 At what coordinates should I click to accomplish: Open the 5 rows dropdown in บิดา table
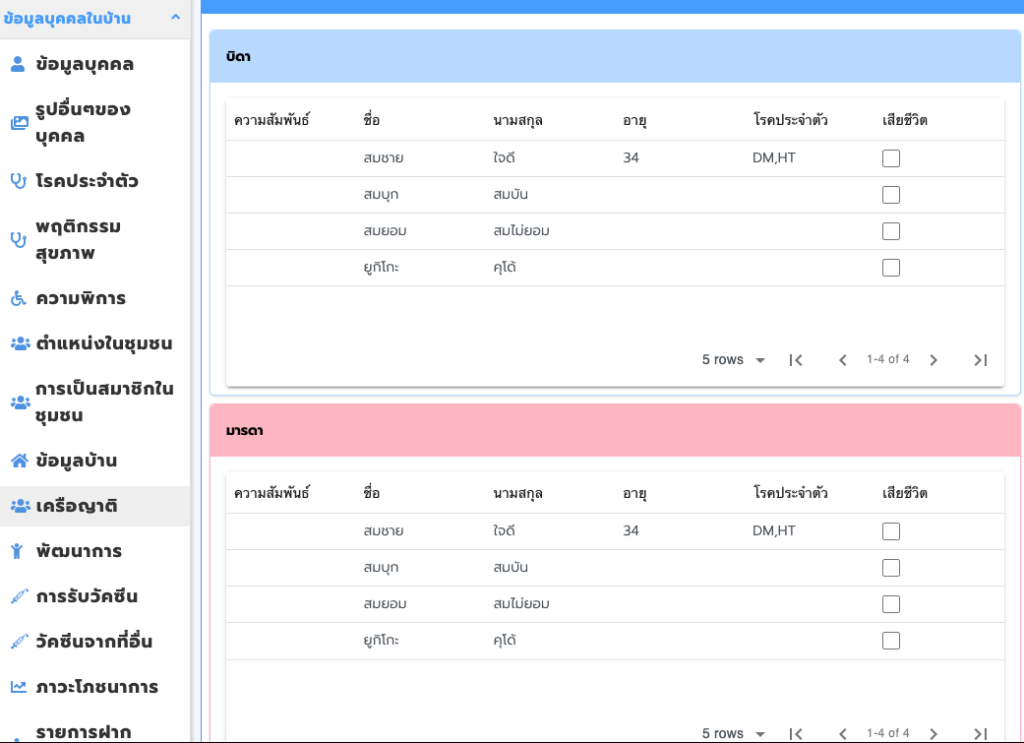[x=734, y=360]
